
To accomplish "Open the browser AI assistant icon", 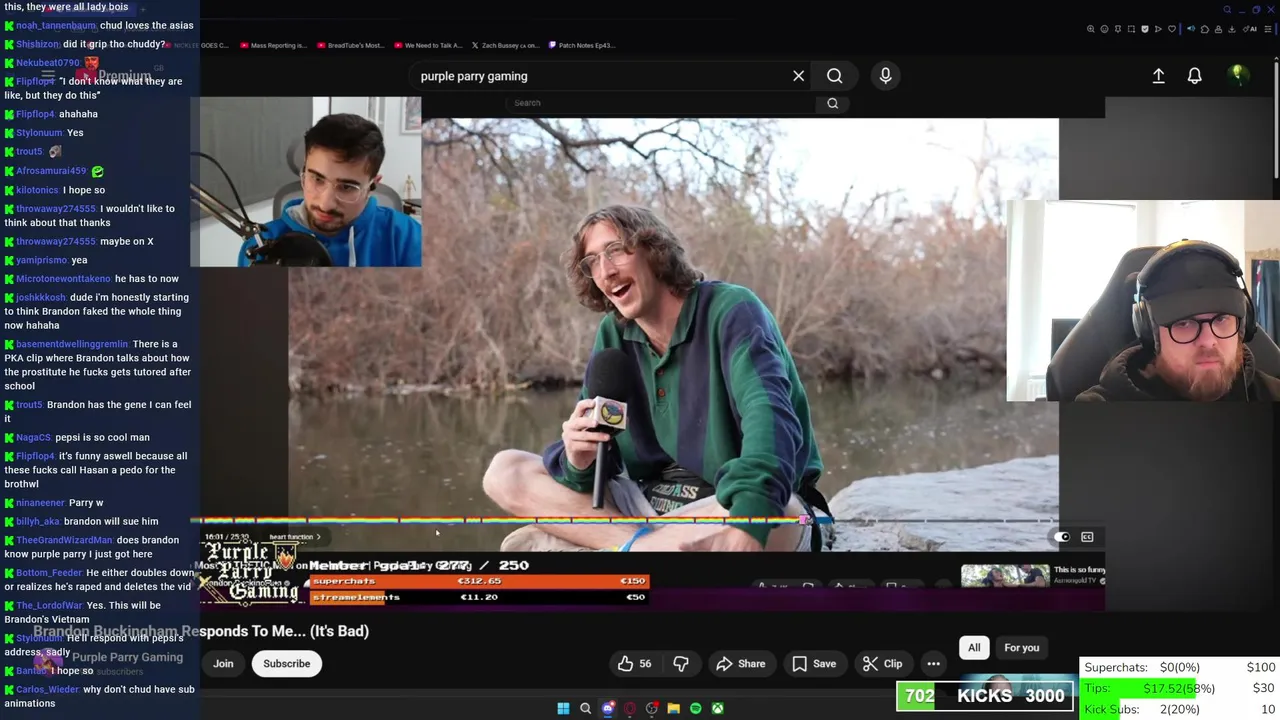I will point(1250,29).
